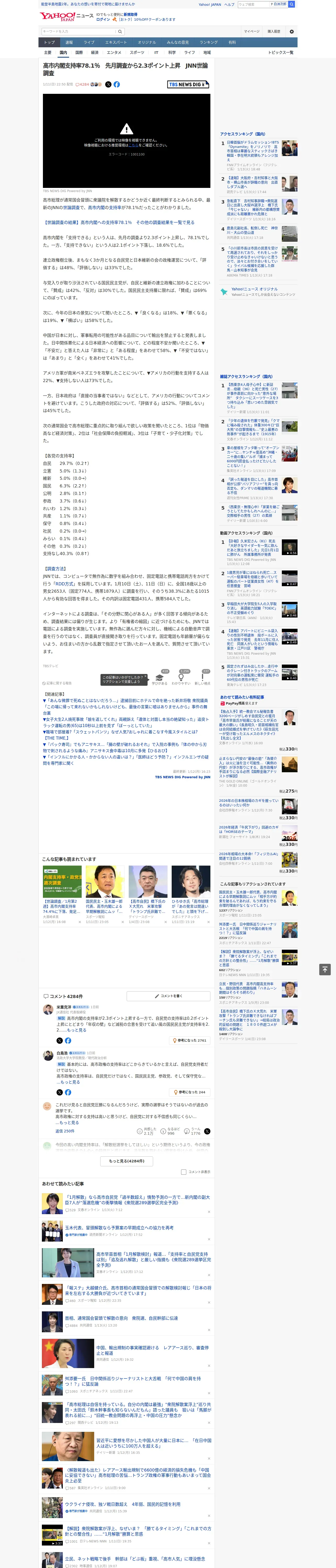336x1568 pixels.
Task: Click 参考になった 244 button
Action: click(190, 1092)
